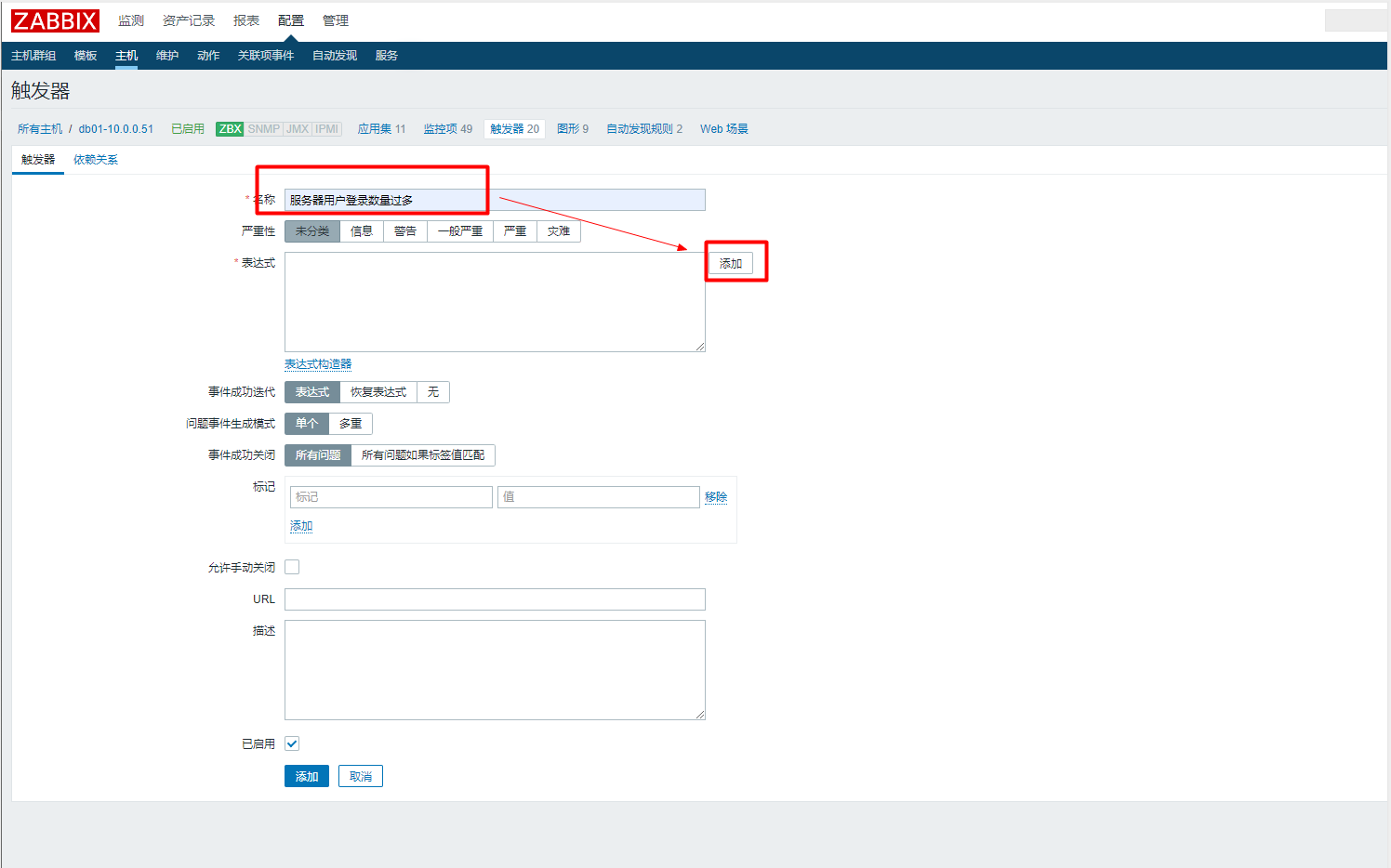Go to 关联项事件 submenu

point(266,56)
